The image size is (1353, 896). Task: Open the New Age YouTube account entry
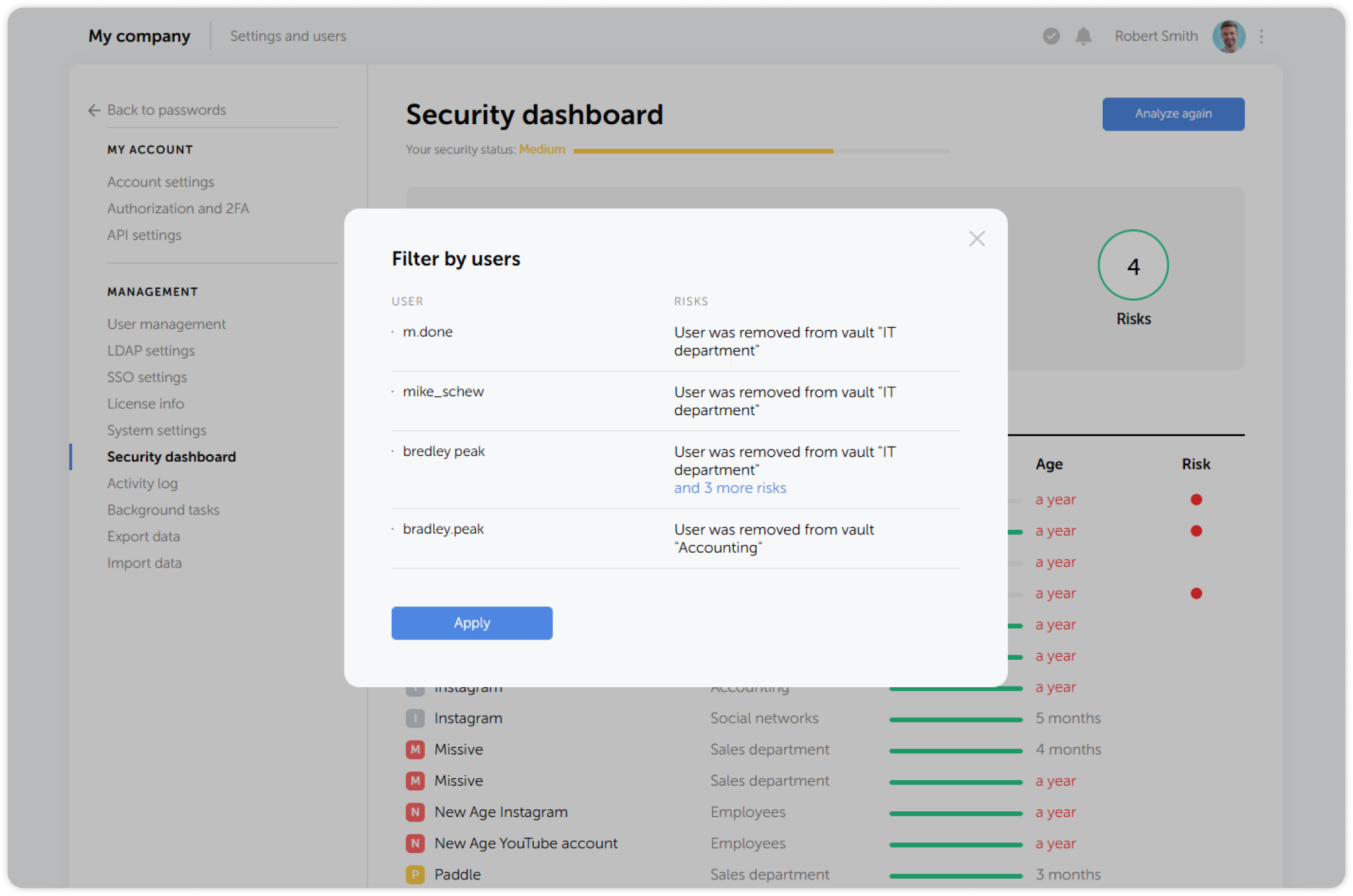[x=526, y=843]
